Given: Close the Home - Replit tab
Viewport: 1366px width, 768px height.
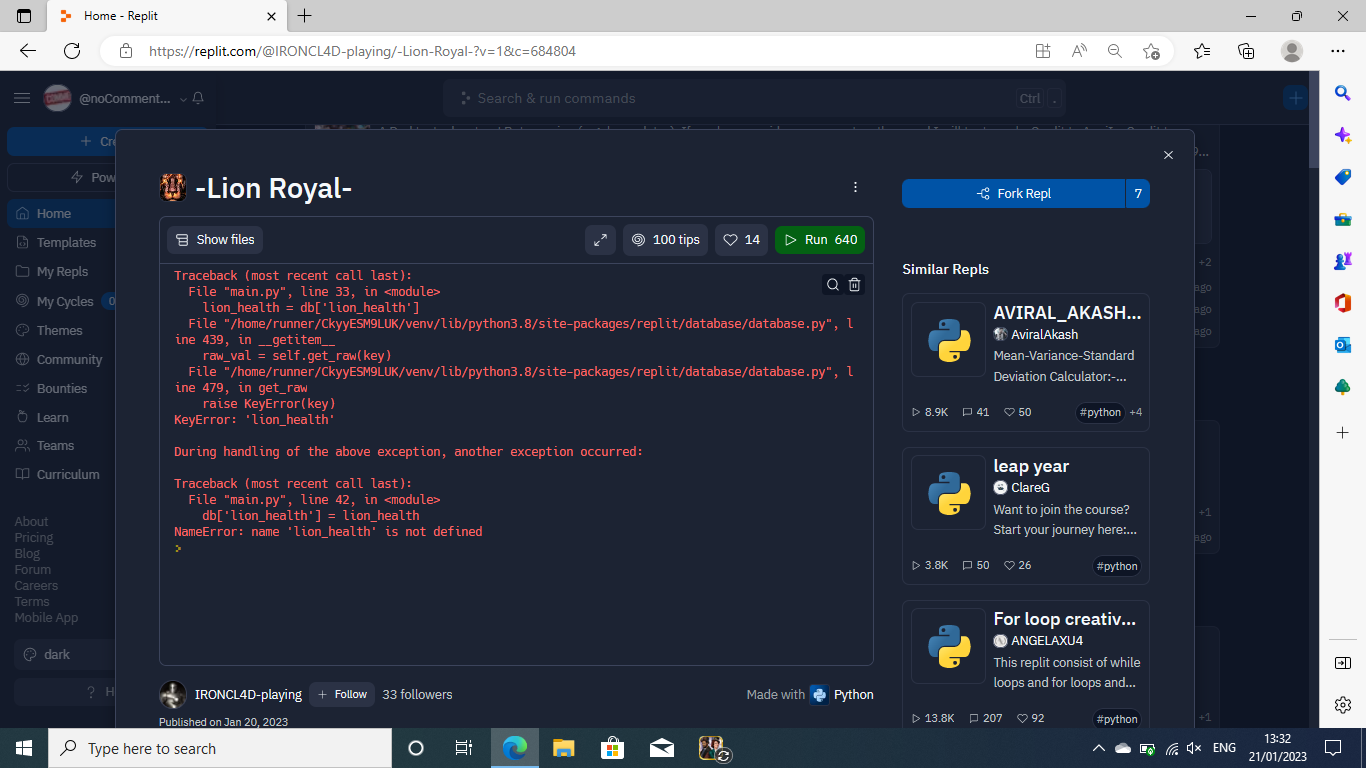Looking at the screenshot, I should tap(272, 16).
